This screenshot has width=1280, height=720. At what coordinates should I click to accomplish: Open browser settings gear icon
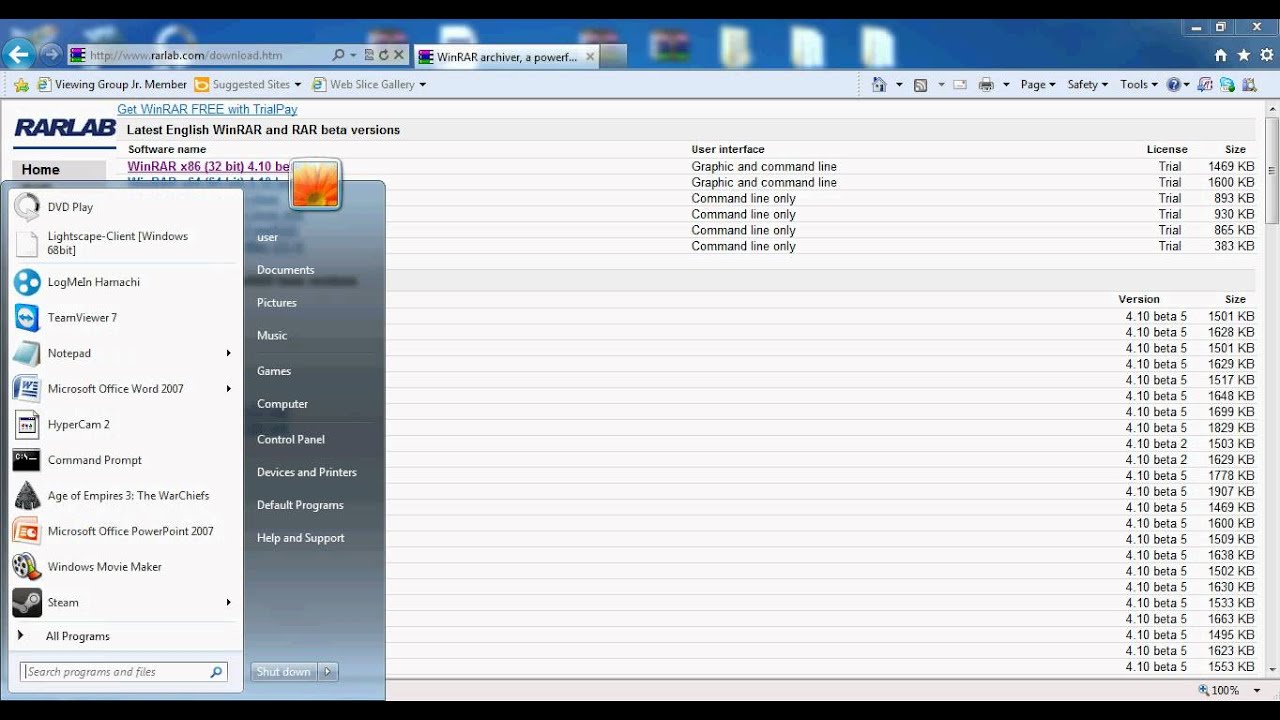pyautogui.click(x=1267, y=55)
